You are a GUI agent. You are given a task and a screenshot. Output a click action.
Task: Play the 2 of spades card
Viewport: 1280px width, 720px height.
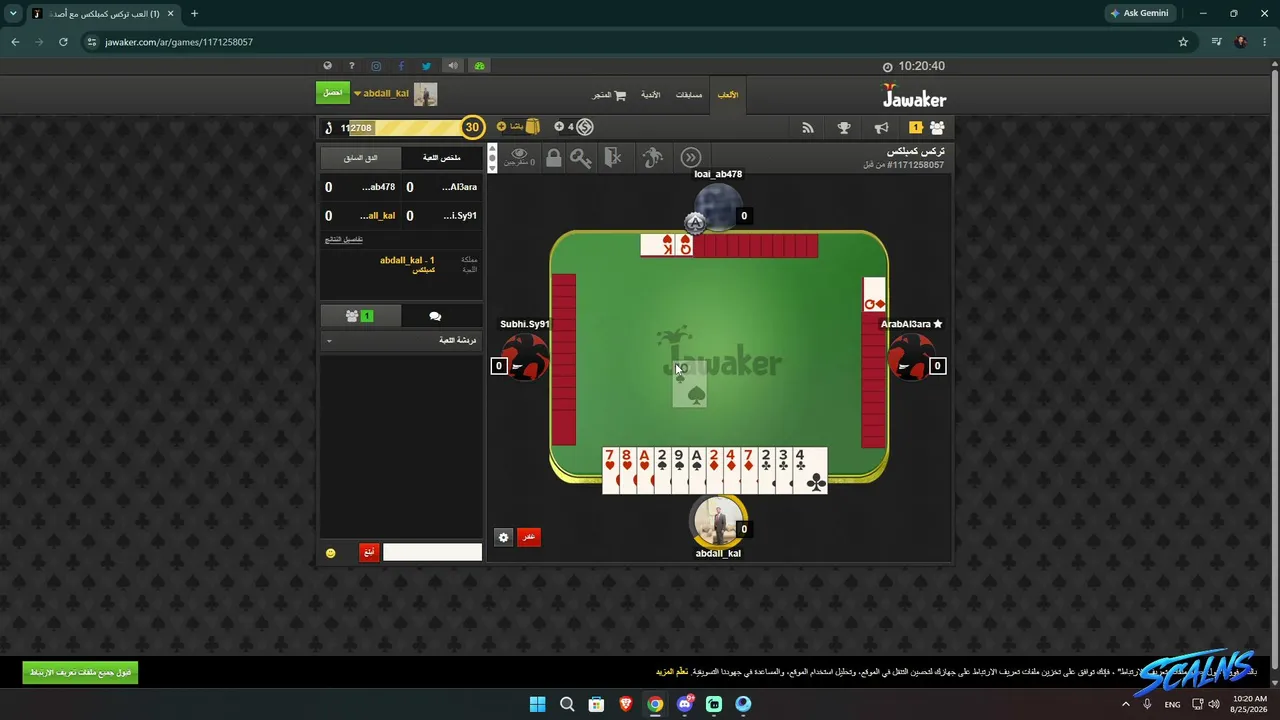tap(662, 470)
